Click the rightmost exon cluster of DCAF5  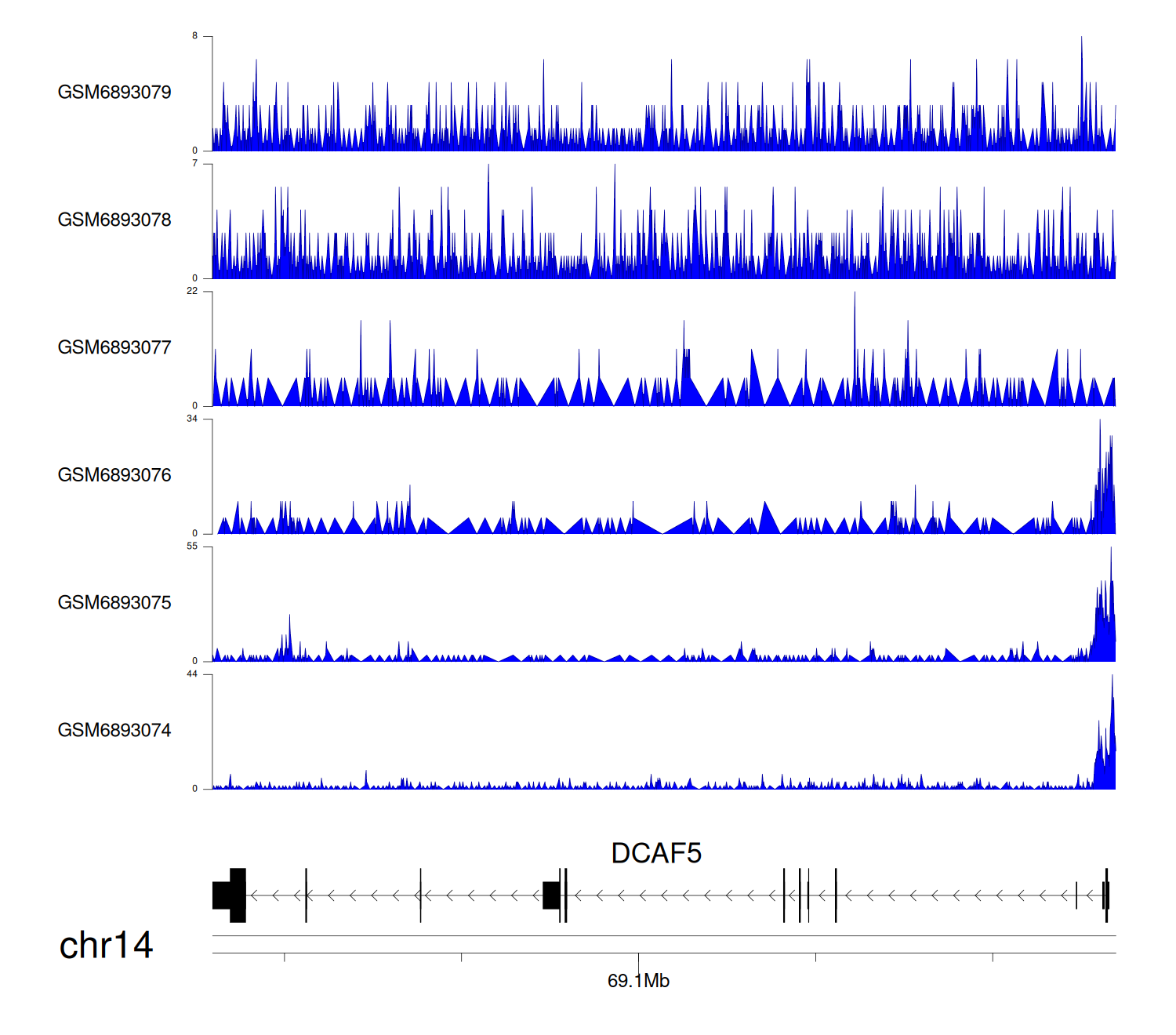1105,895
